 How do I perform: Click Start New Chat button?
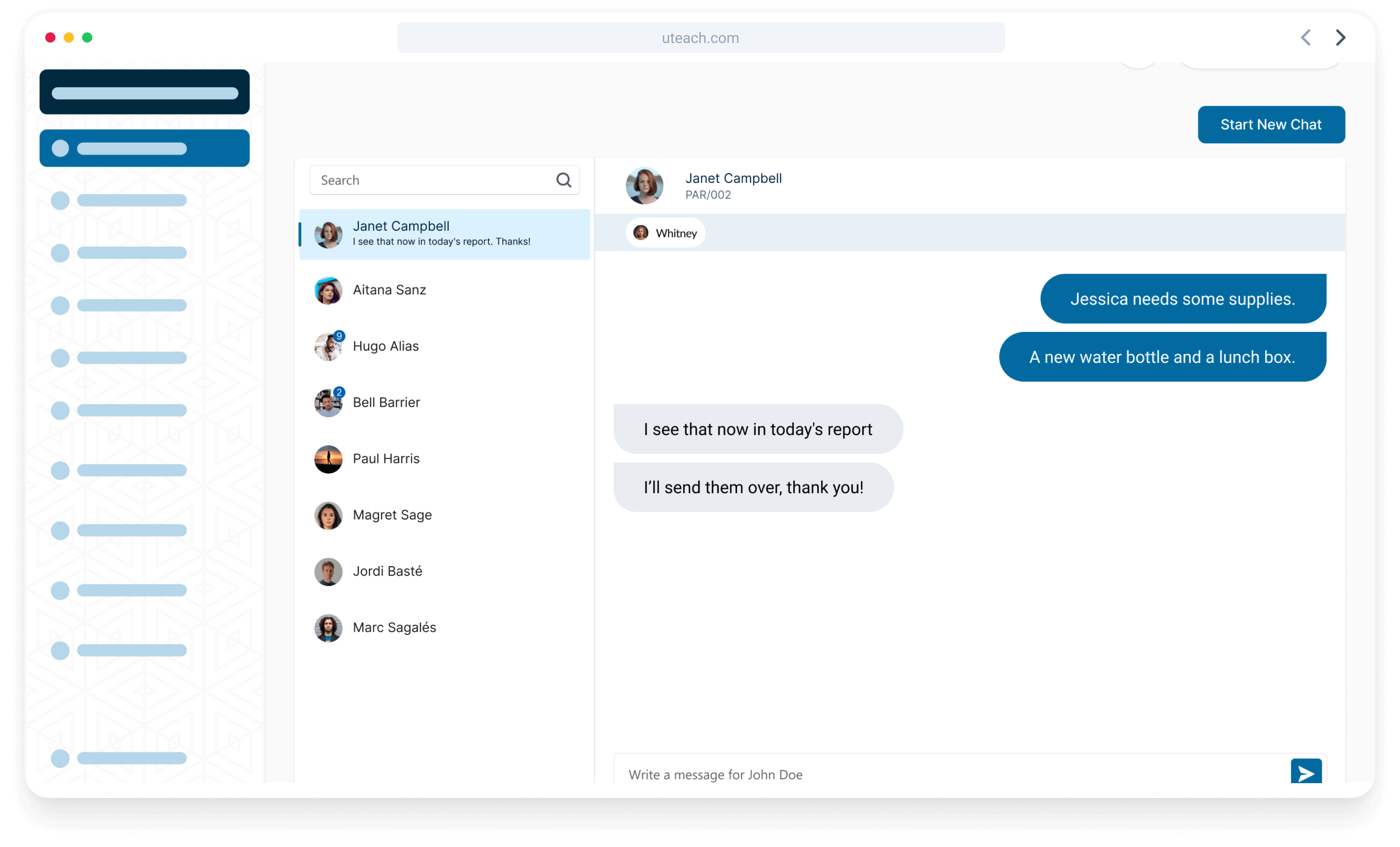point(1271,124)
